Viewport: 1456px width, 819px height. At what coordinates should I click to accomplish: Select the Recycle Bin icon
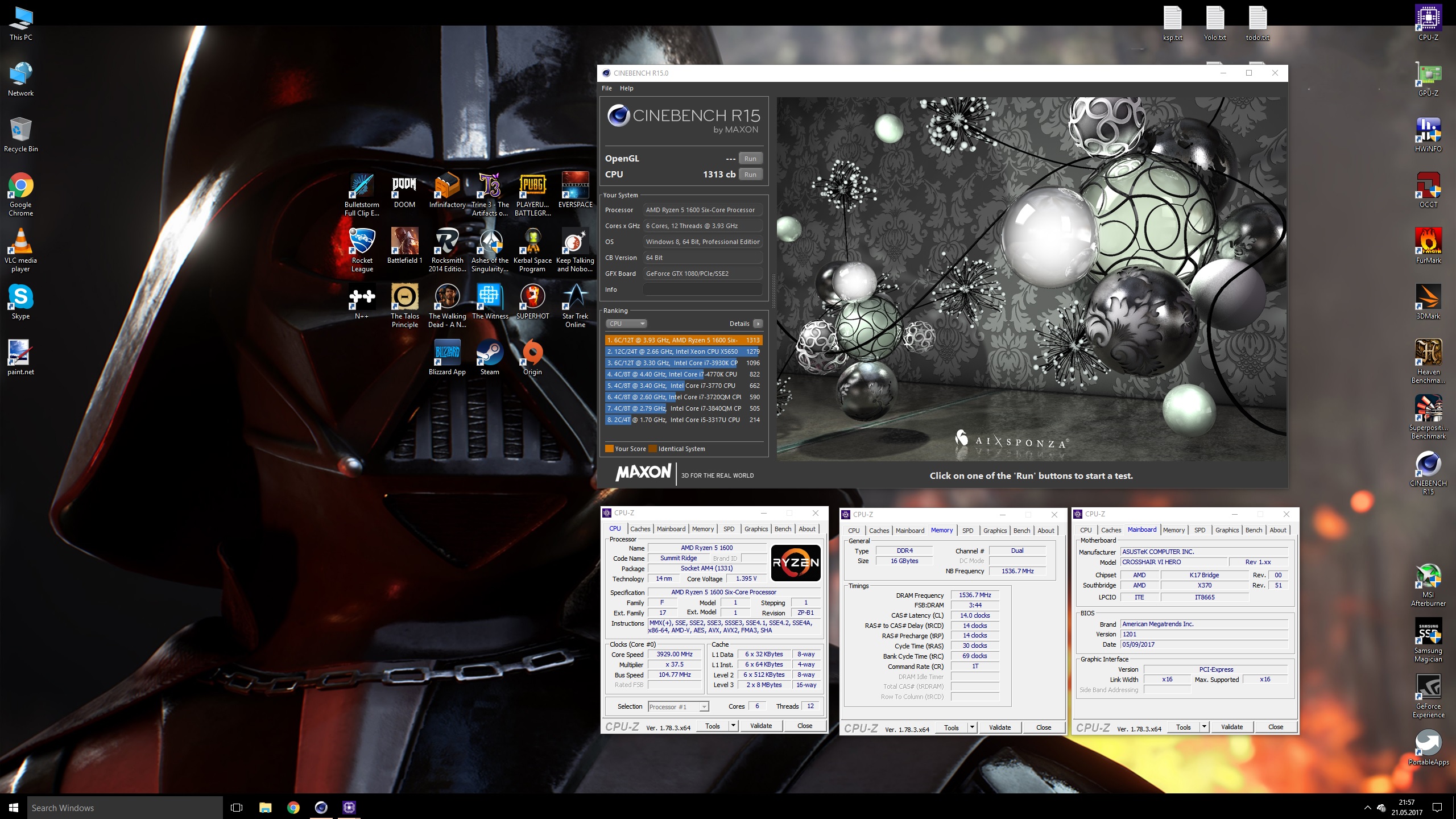[20, 134]
